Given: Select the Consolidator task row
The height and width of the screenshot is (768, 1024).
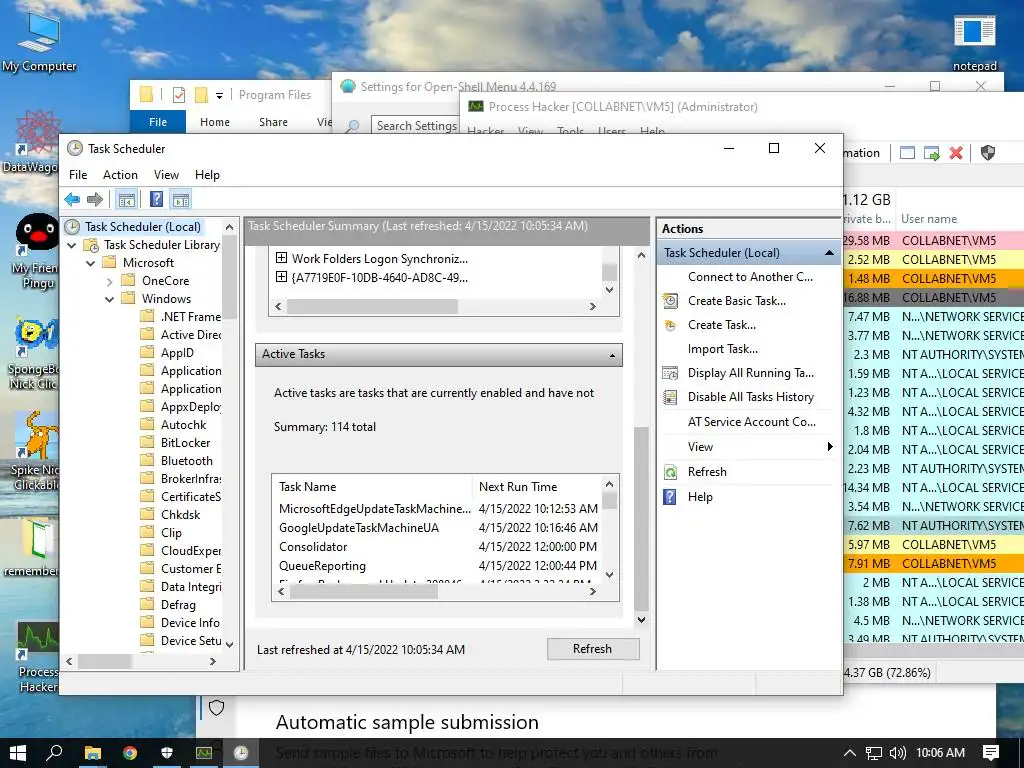Looking at the screenshot, I should pos(438,547).
